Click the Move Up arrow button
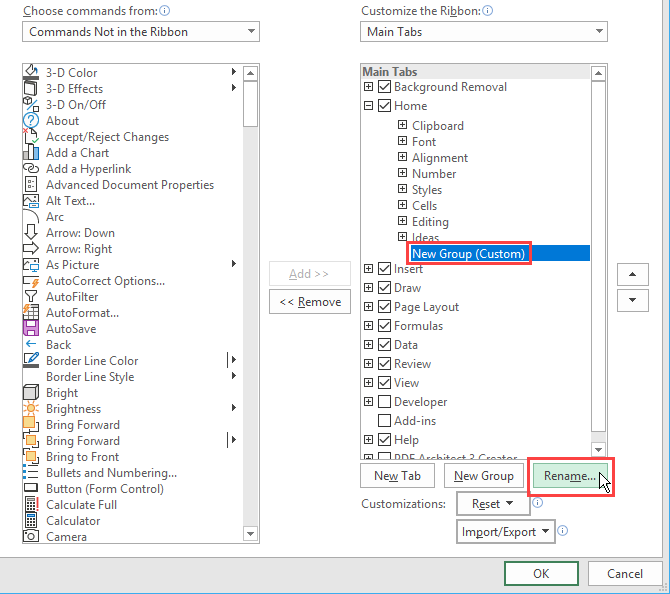Screen dimensions: 670x594 [632, 275]
